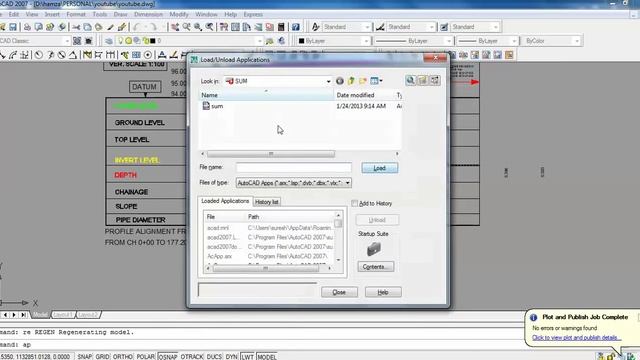
Task: Click the Help question mark icon
Action: [x=296, y=27]
